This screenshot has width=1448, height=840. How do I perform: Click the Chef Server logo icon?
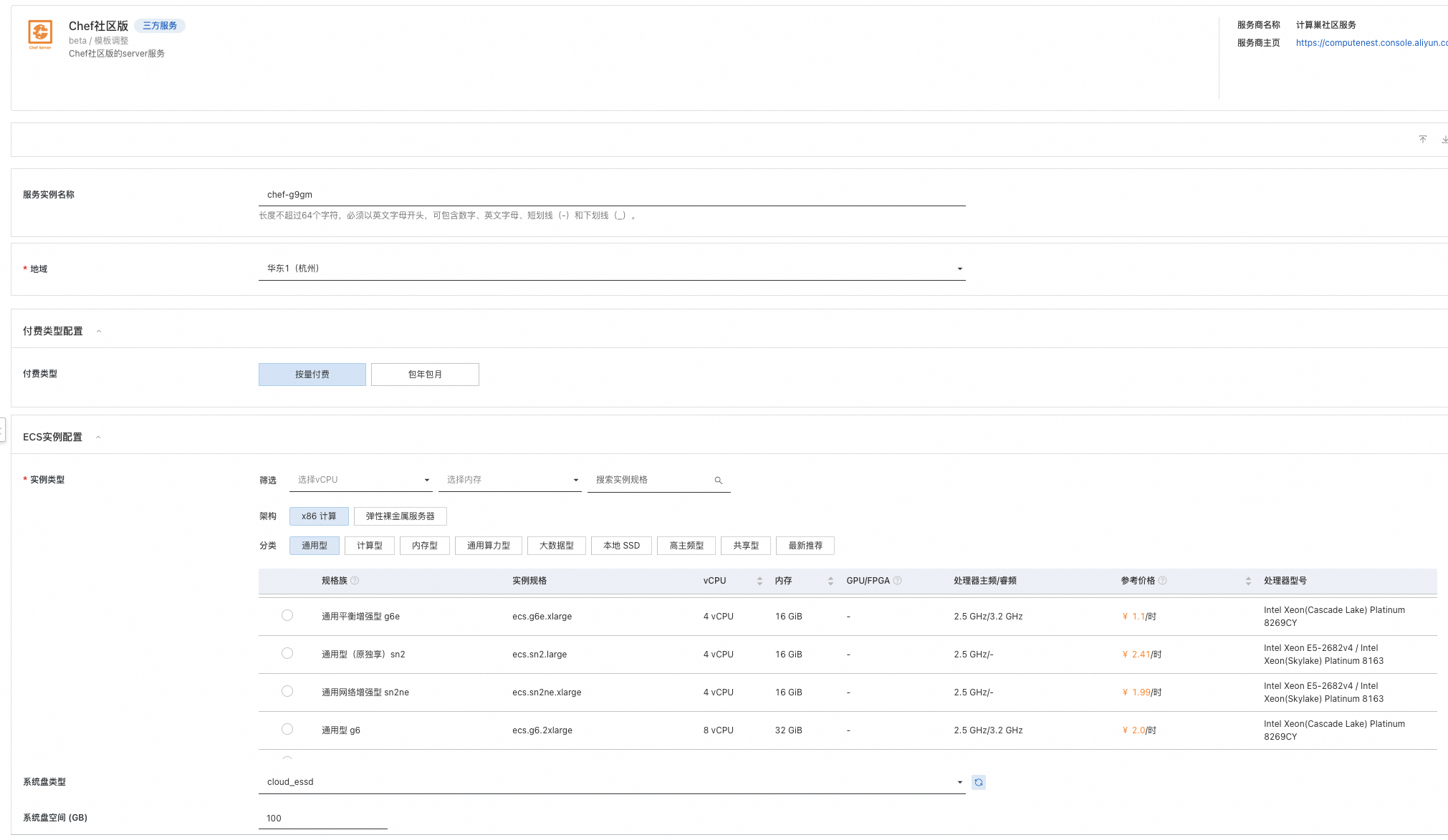coord(40,34)
